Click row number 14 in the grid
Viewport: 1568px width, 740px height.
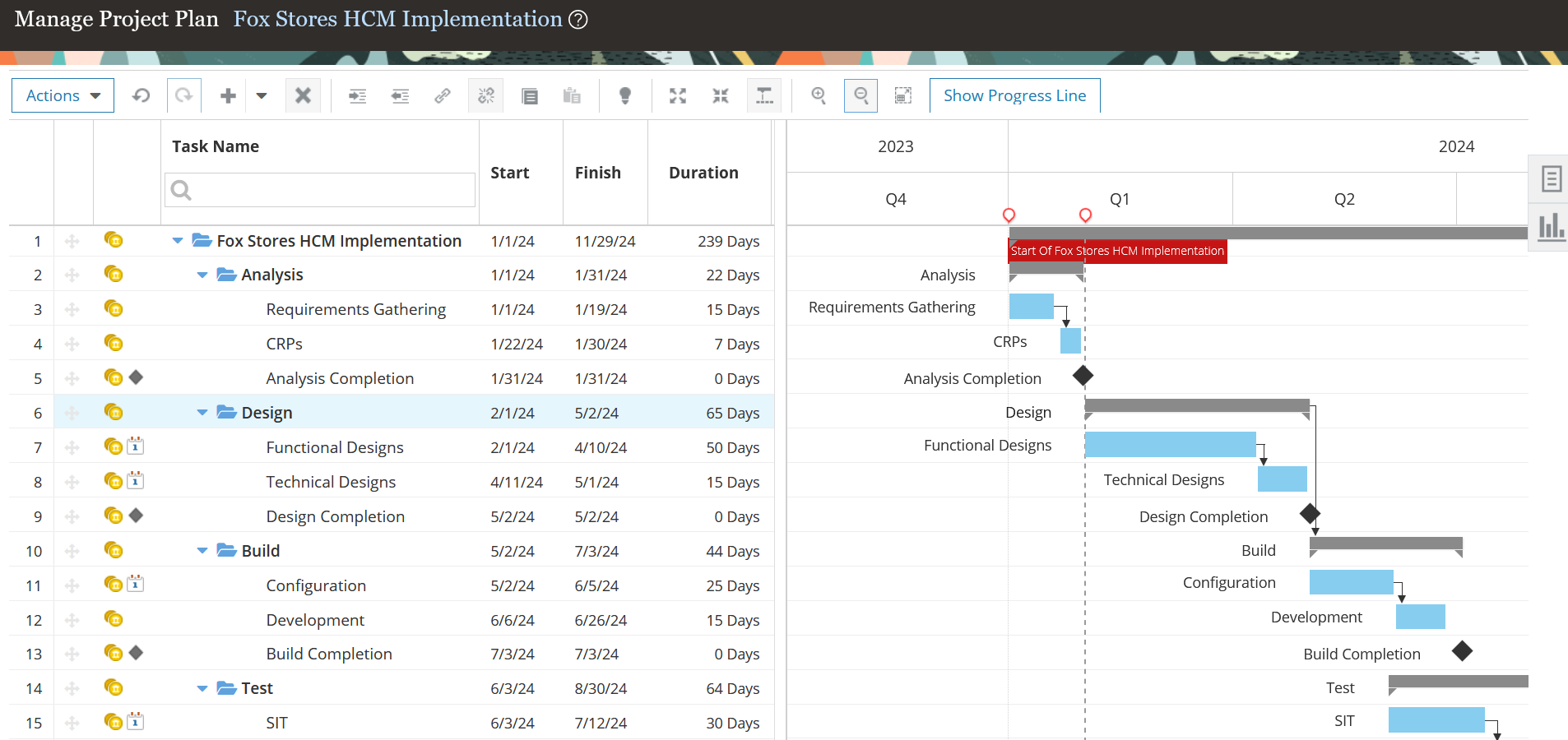coord(34,688)
